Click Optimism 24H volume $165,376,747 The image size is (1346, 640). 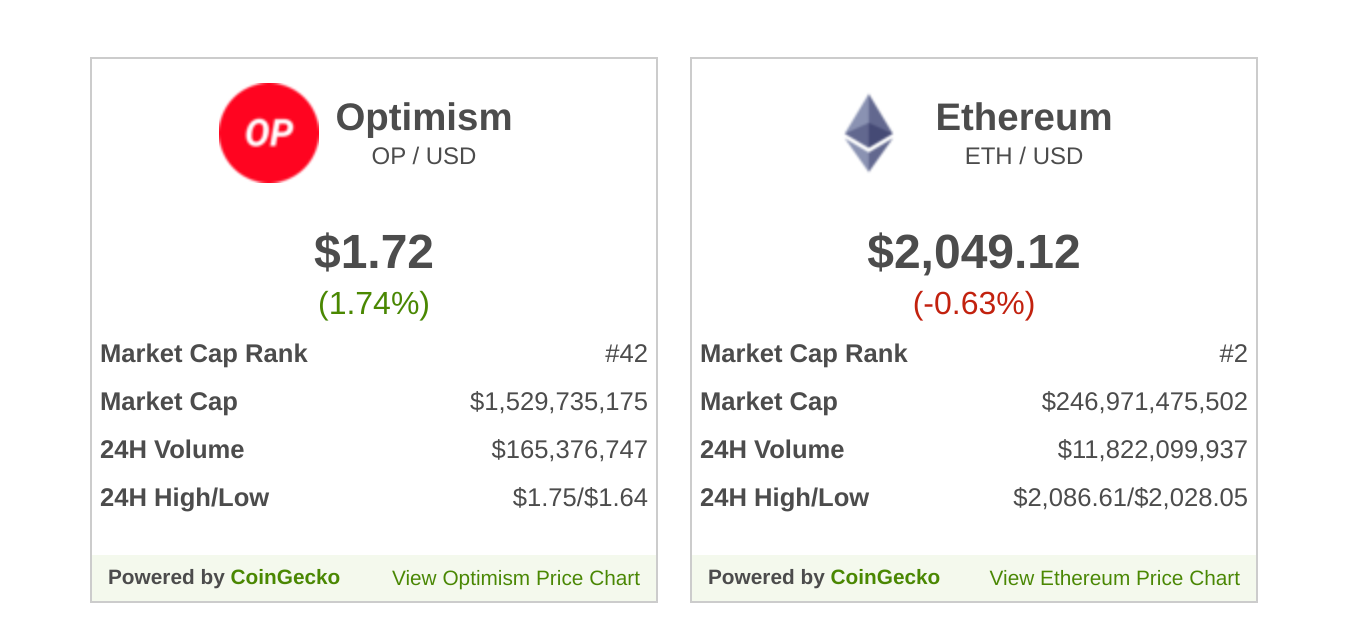point(569,450)
